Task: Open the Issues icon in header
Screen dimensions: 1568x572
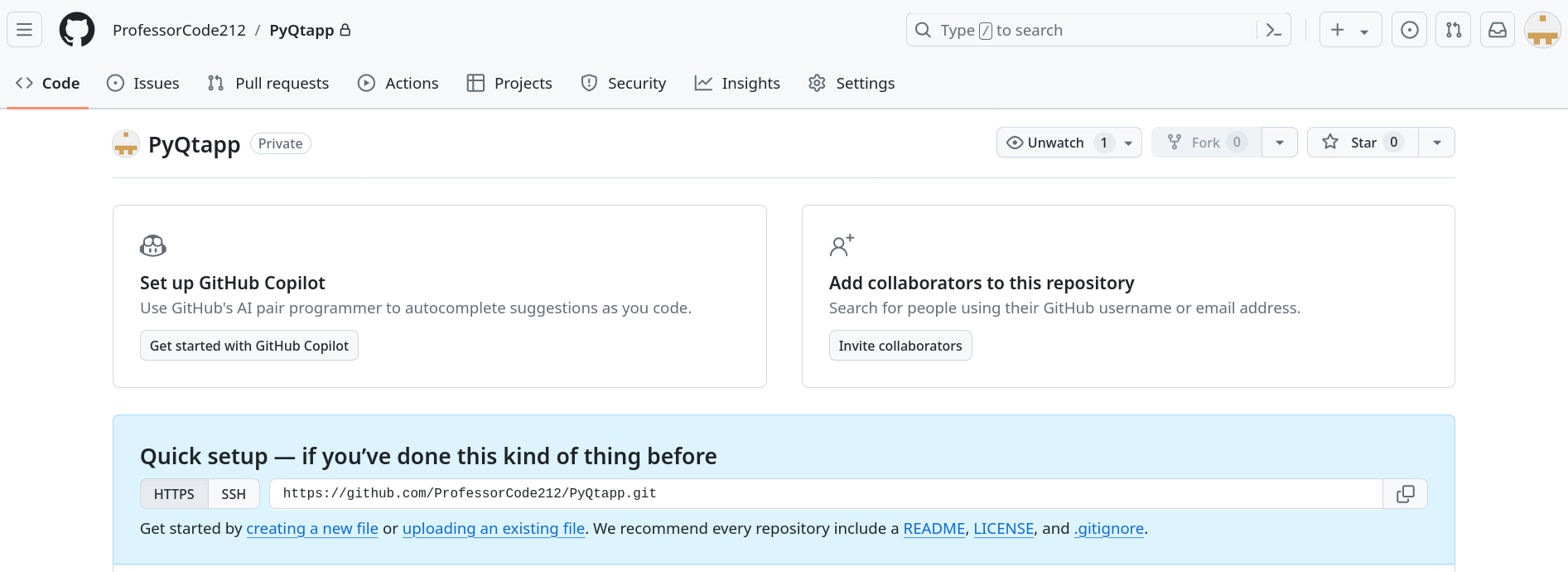Action: [x=1409, y=30]
